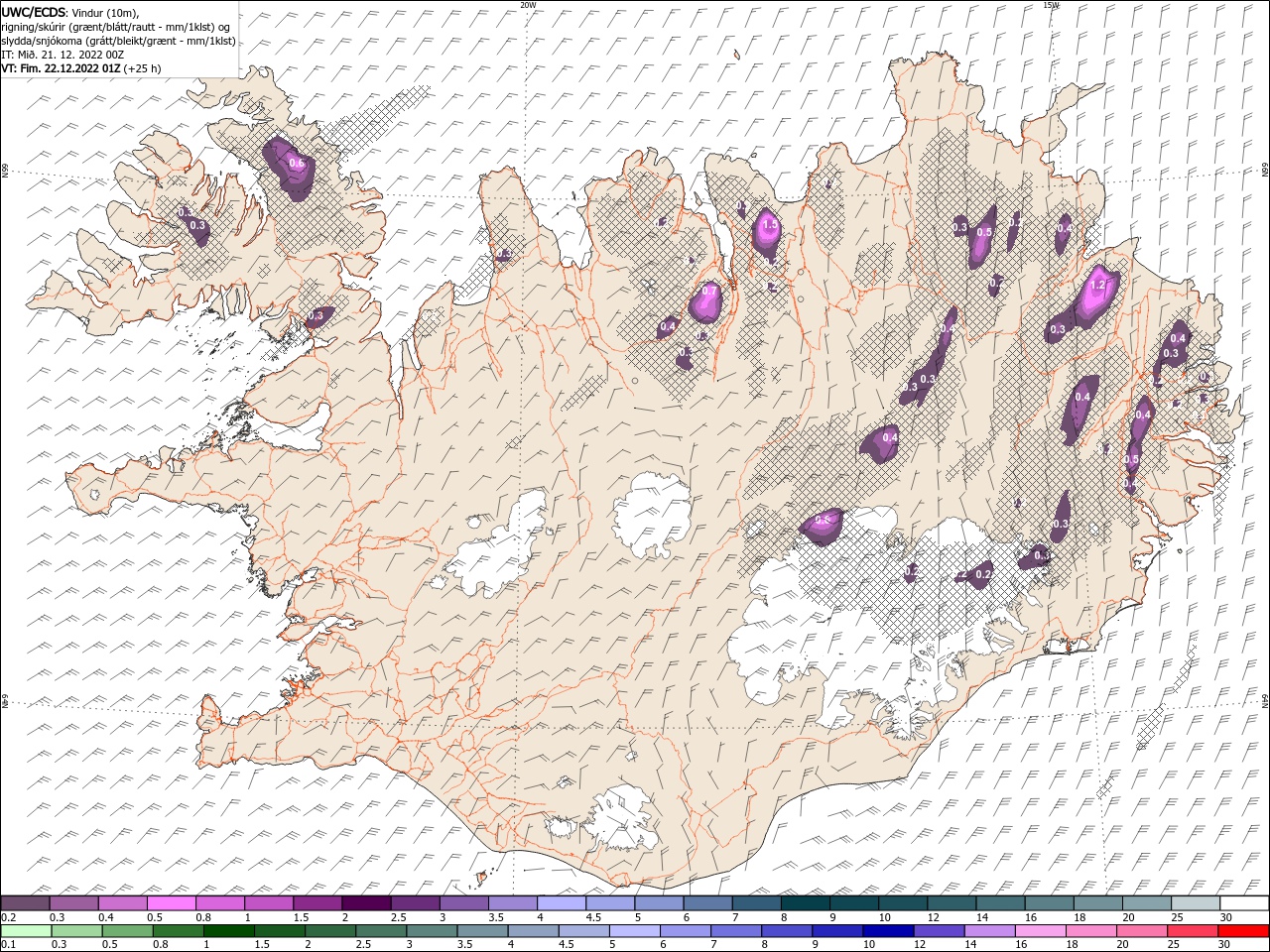Viewport: 1270px width, 952px height.
Task: Click the '15W' longitude label
Action: (x=1051, y=5)
